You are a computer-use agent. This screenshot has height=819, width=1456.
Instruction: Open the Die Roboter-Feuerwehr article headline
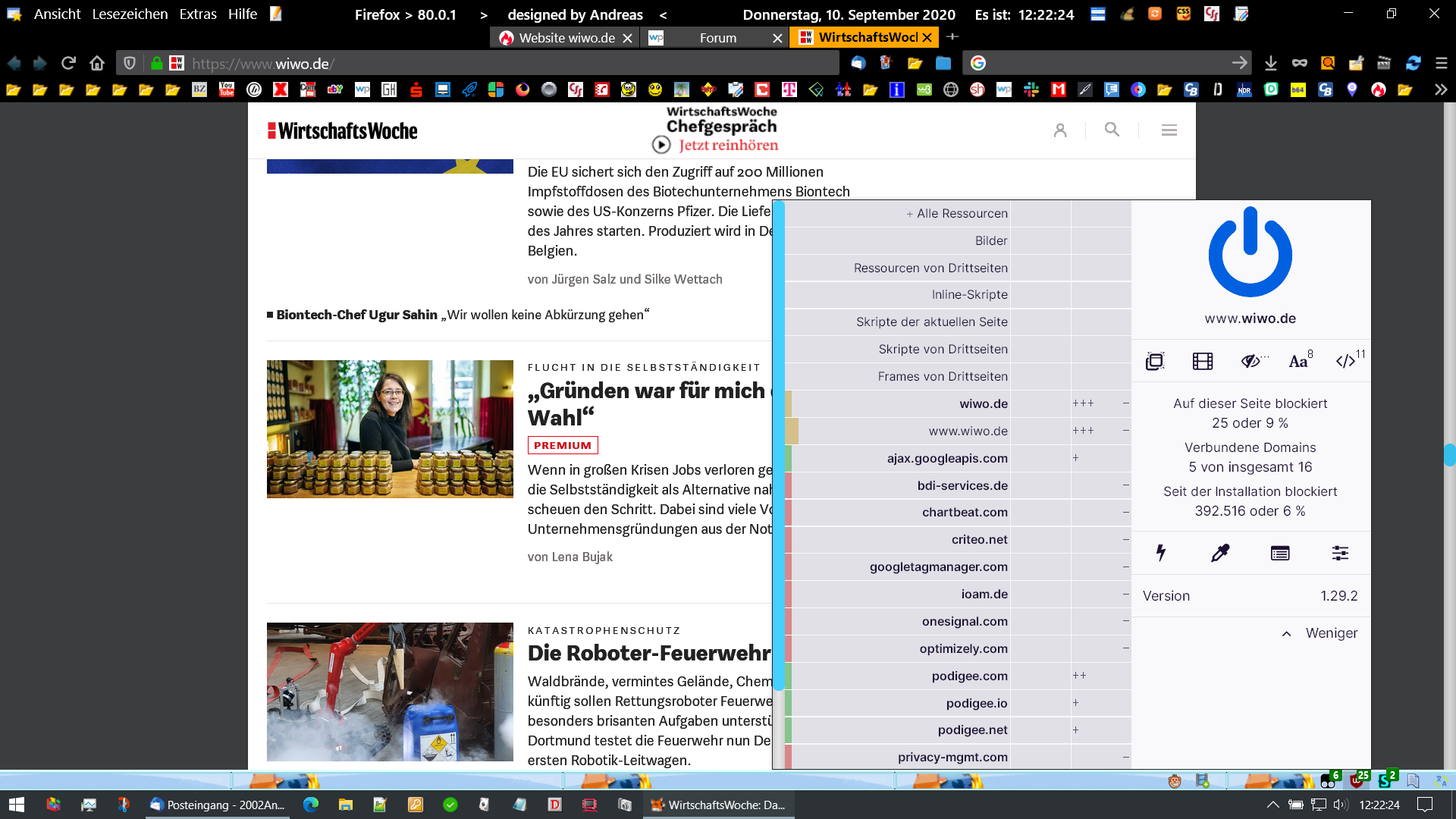pyautogui.click(x=649, y=653)
